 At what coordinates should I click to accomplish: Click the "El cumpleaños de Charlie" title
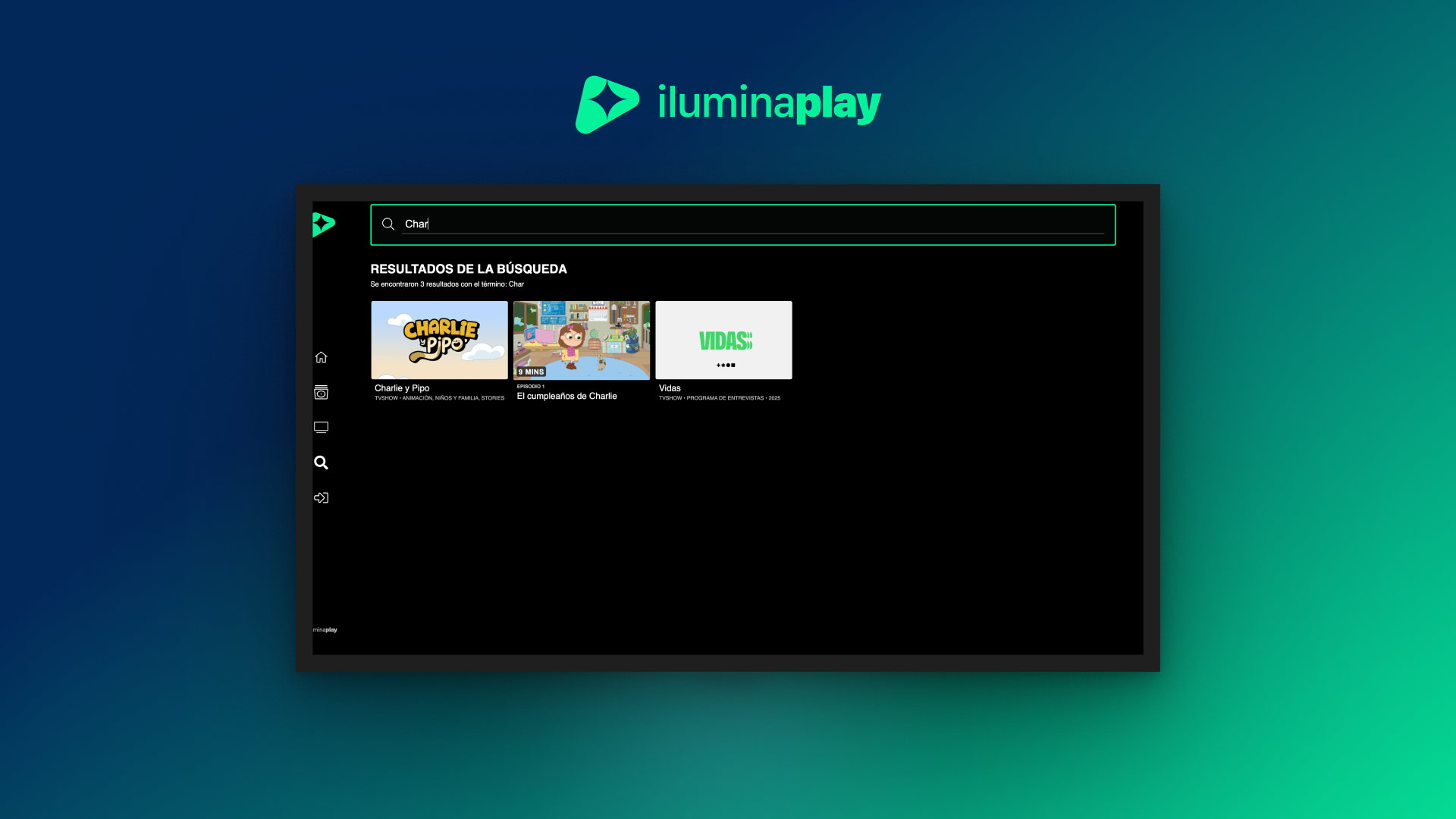coord(566,396)
